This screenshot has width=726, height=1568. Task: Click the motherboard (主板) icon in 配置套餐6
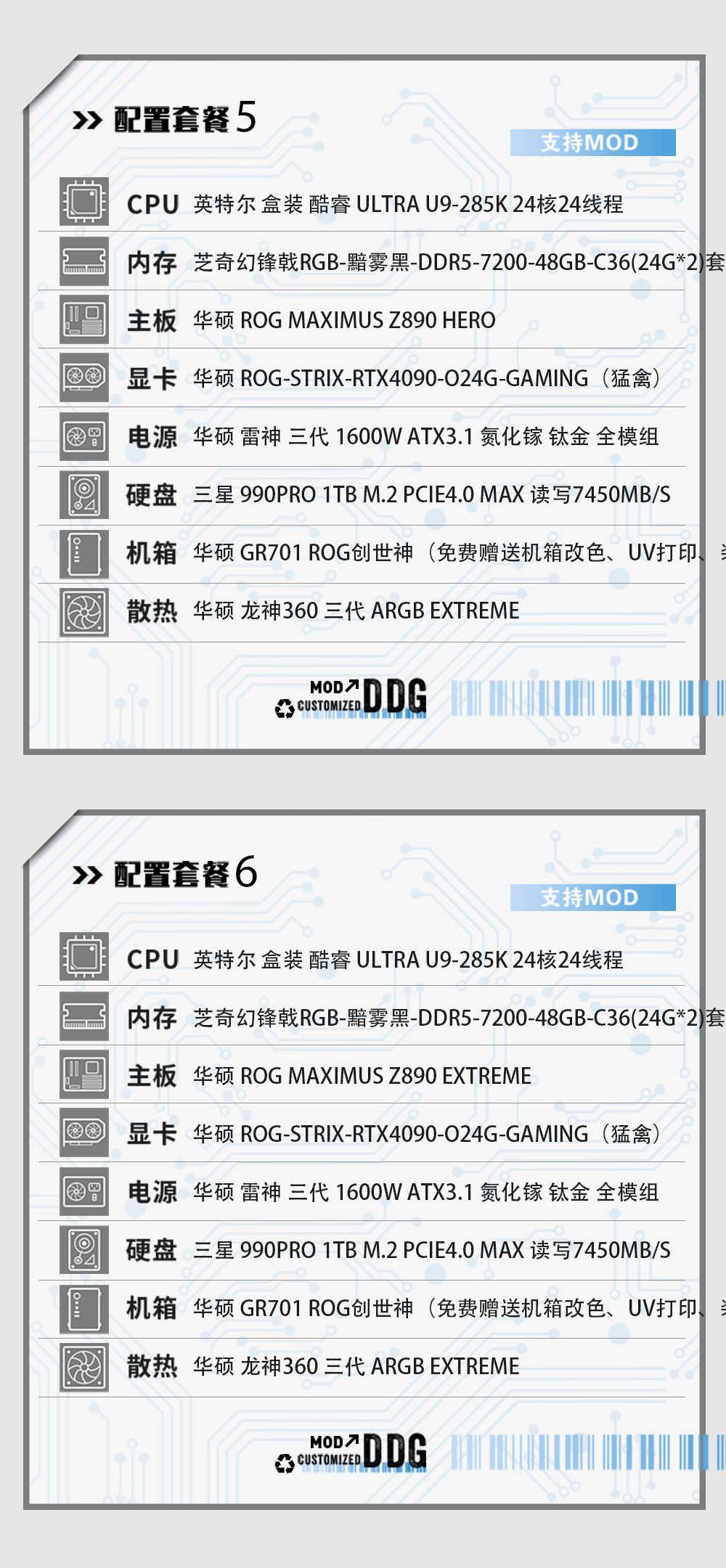[84, 1074]
